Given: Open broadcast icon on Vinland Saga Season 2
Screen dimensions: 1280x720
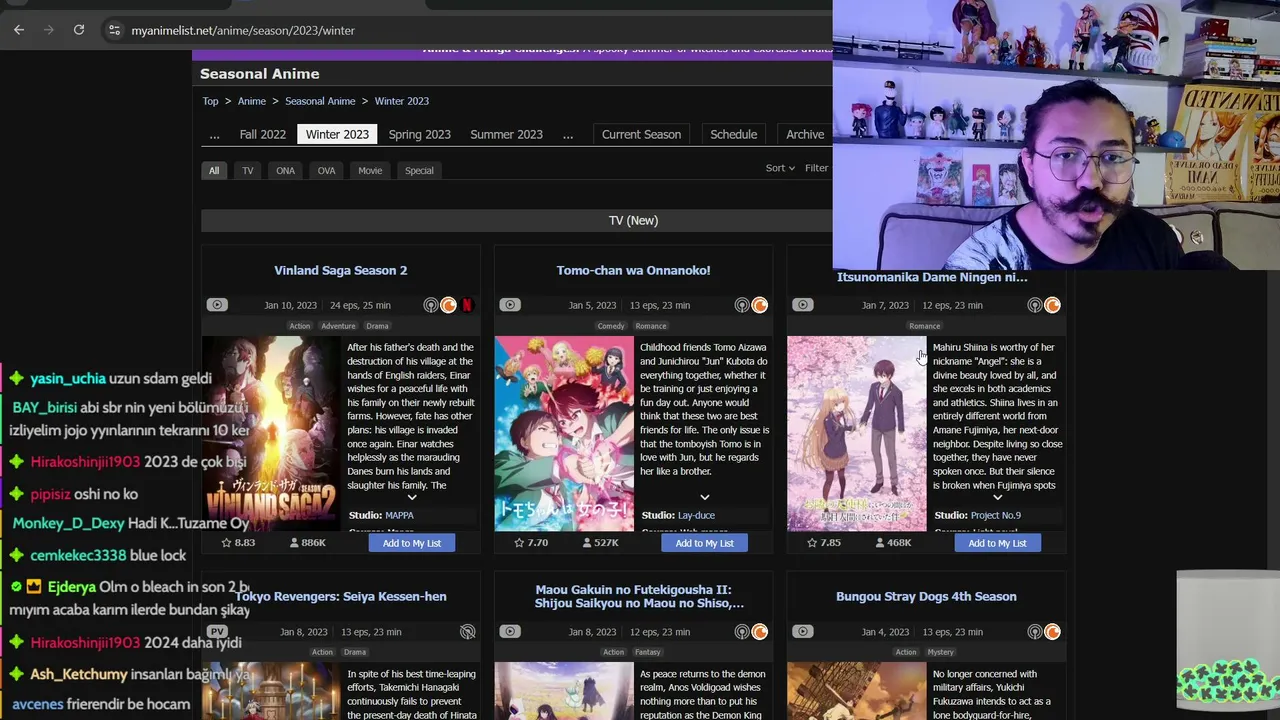Looking at the screenshot, I should tap(431, 305).
